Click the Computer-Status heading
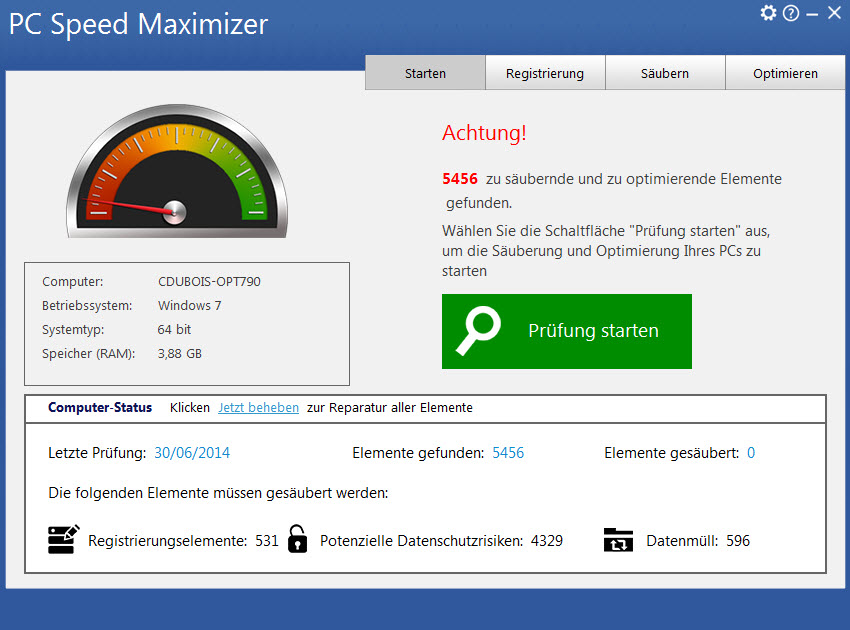Image resolution: width=850 pixels, height=630 pixels. (x=100, y=407)
